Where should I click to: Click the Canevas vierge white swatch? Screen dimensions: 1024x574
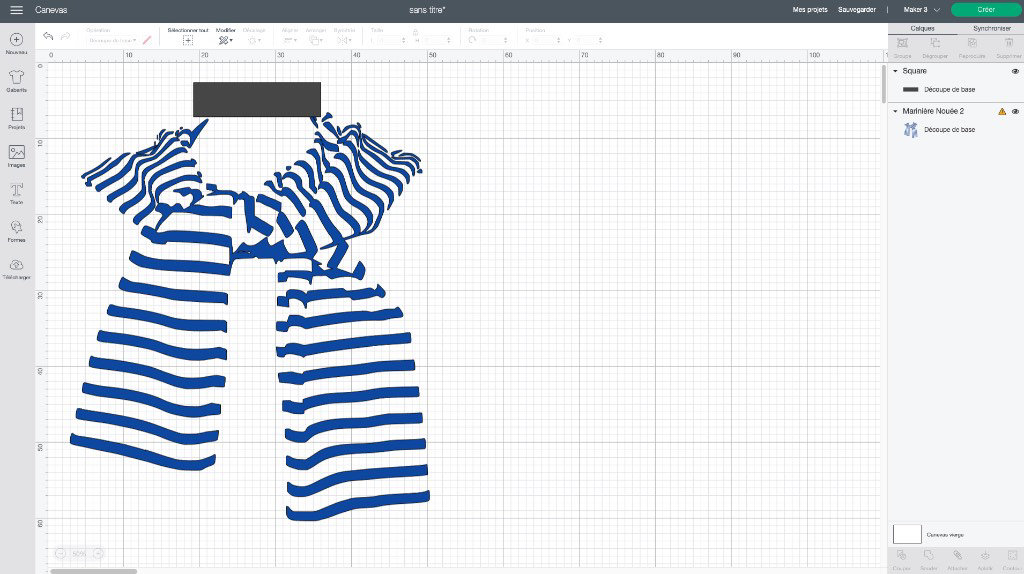(907, 534)
